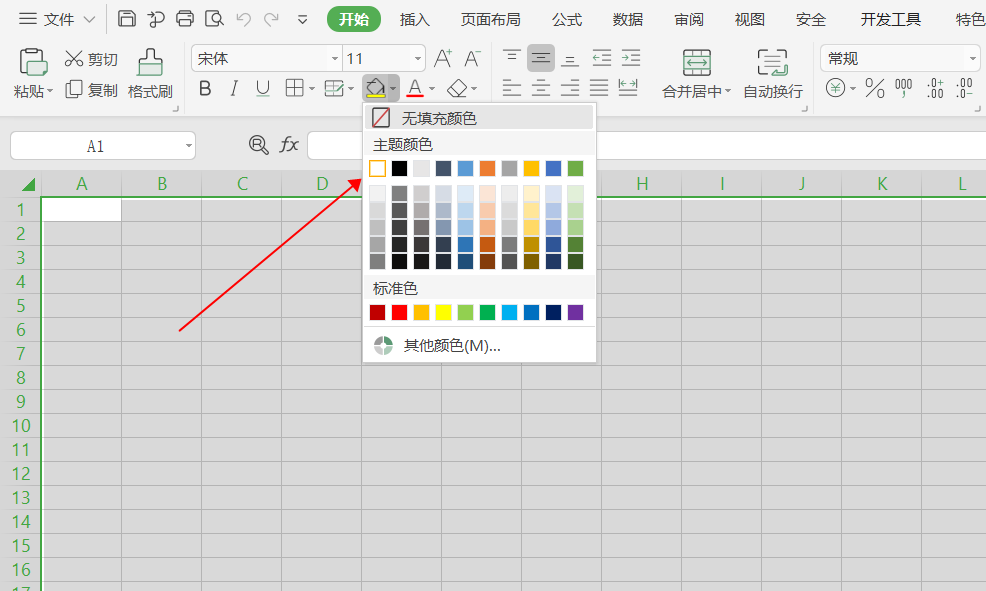
Task: Click the Copy (复制) button
Action: (91, 90)
